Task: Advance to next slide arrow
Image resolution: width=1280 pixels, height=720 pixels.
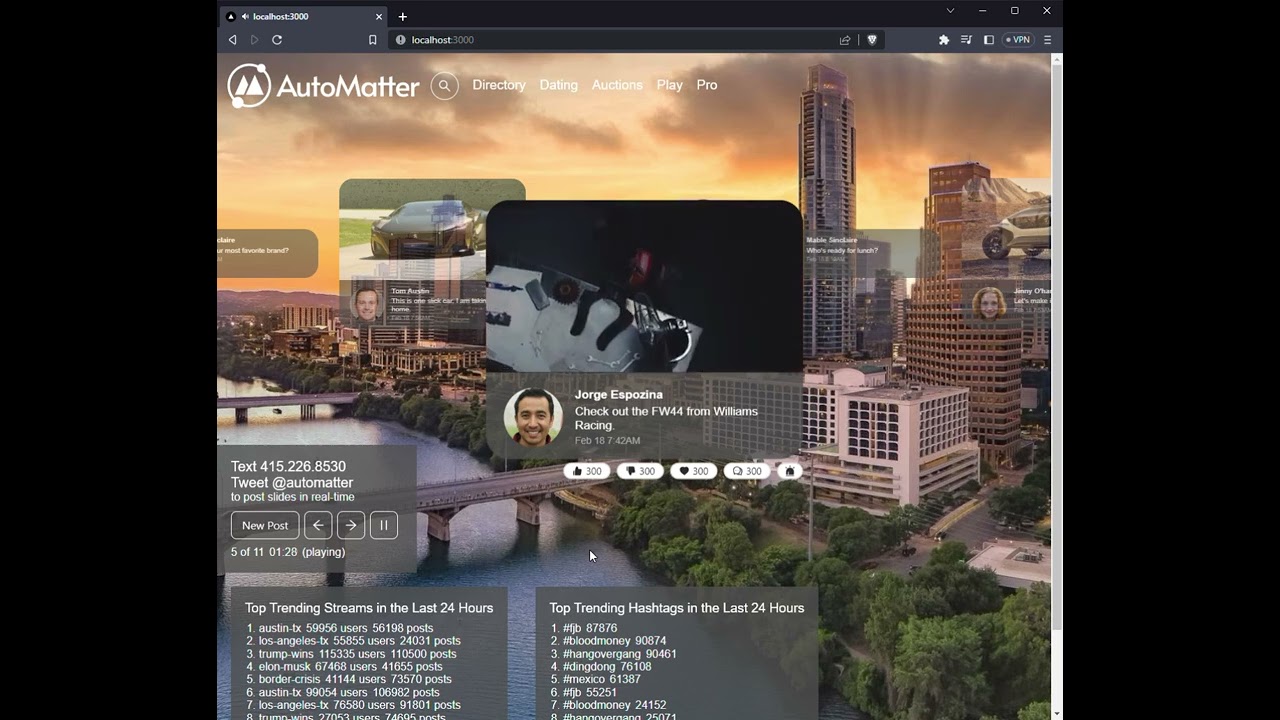Action: pos(351,525)
